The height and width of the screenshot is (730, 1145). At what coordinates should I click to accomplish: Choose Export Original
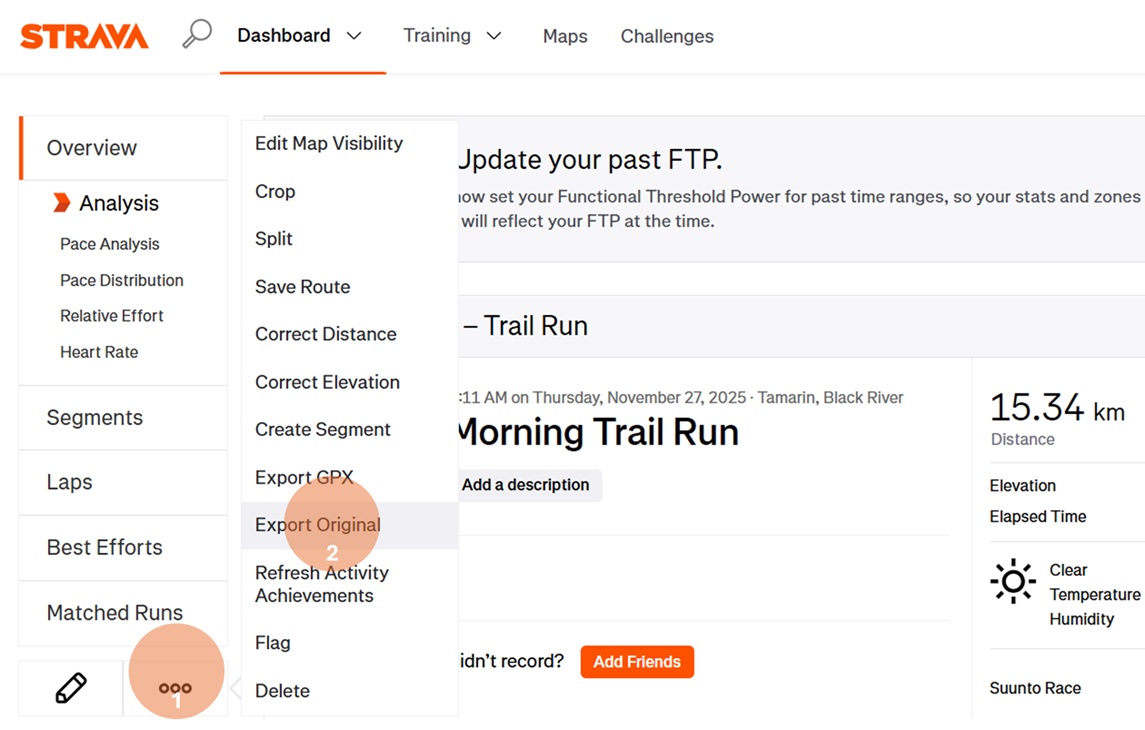click(317, 524)
